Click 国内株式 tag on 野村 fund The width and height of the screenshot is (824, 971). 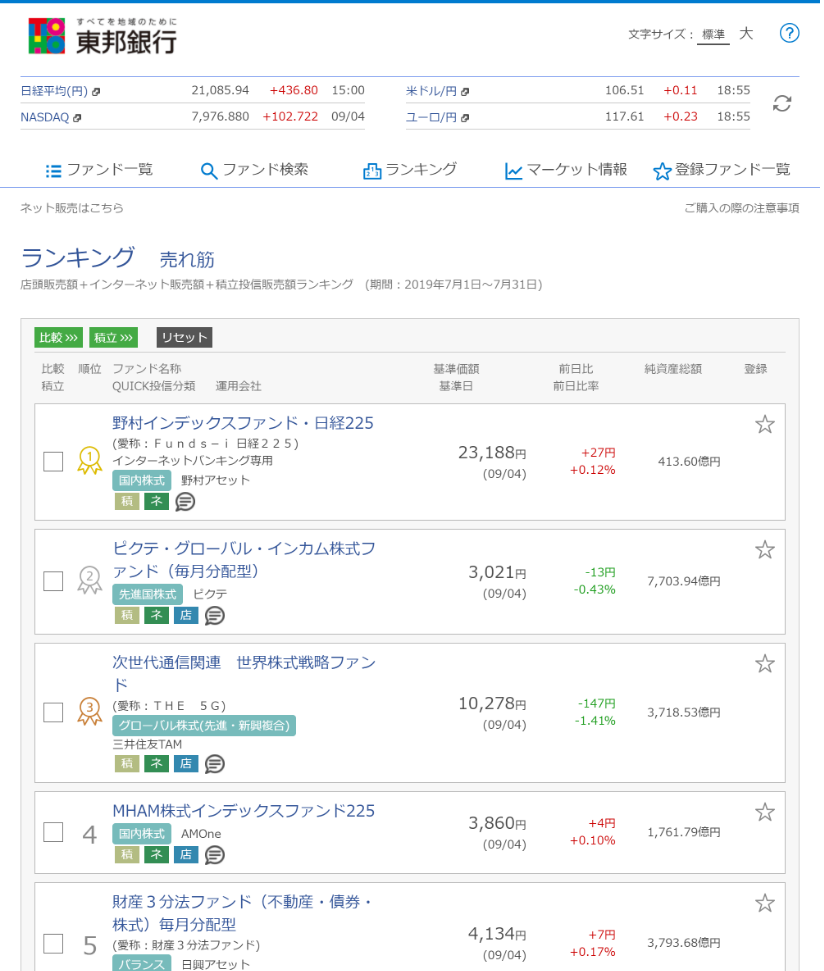click(142, 480)
